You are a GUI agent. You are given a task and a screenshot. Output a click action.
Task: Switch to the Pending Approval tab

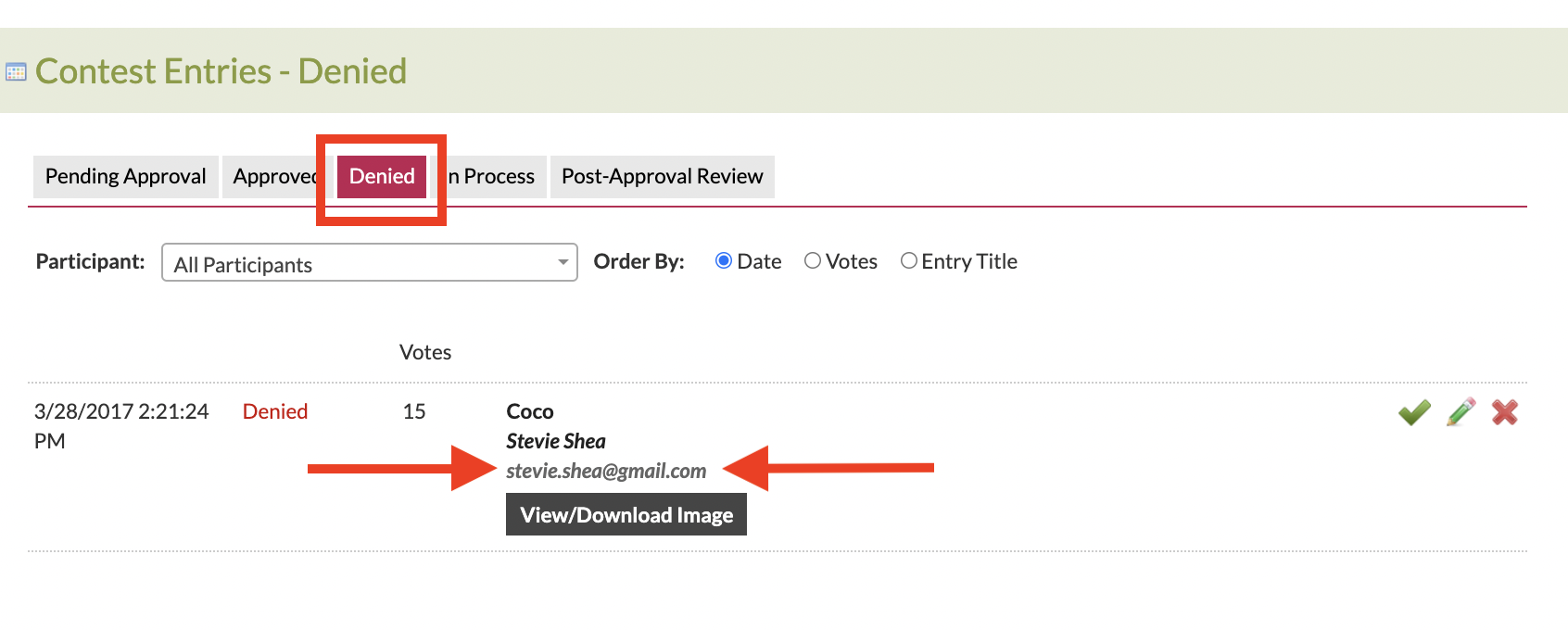coord(126,177)
